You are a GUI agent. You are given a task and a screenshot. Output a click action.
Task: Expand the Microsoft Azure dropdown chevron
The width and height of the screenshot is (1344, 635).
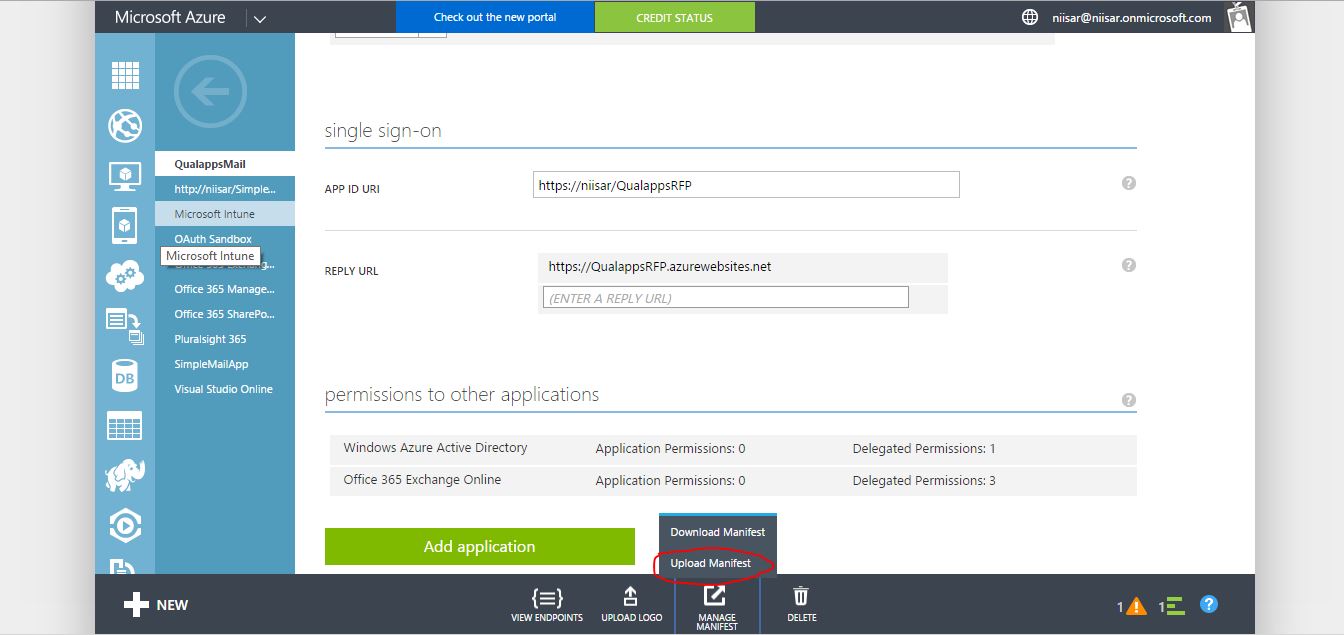coord(259,18)
